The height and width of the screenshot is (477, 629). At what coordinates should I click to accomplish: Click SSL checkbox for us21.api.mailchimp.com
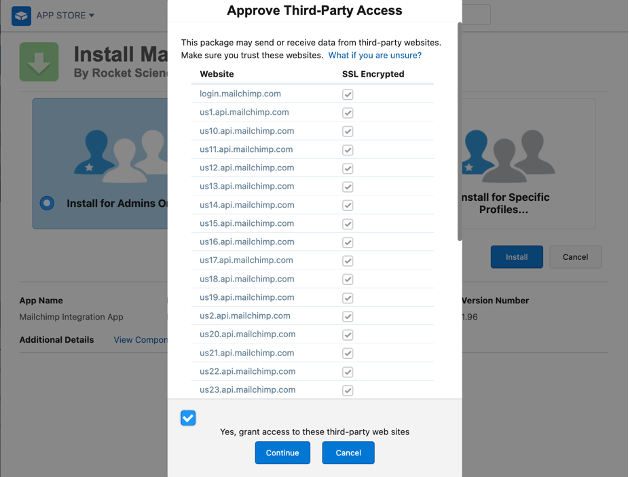pos(347,353)
